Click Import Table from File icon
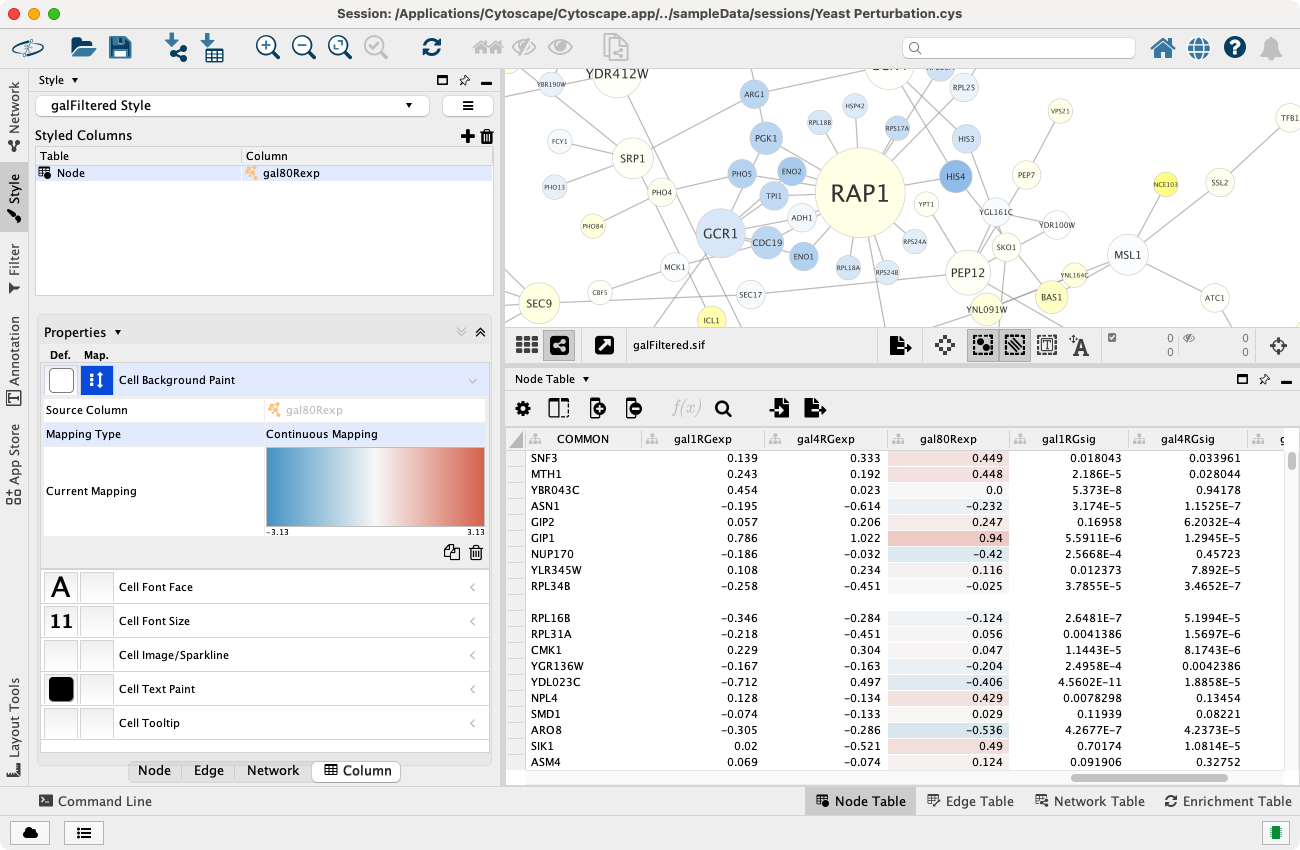The height and width of the screenshot is (850, 1300). click(x=212, y=47)
